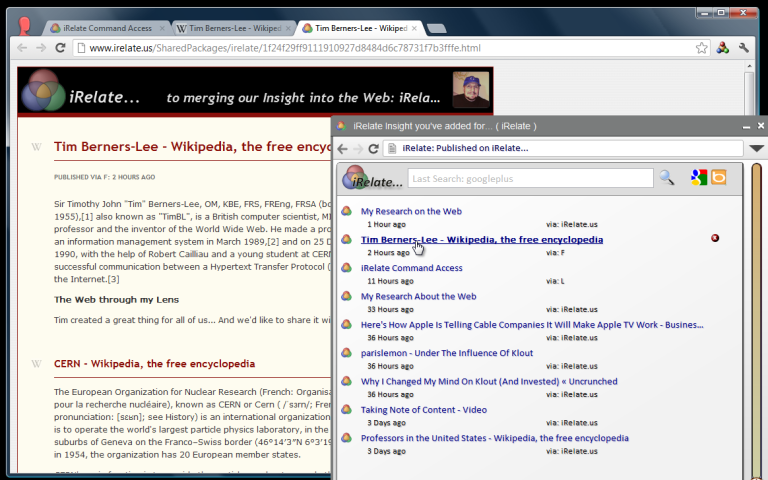Switch to iRelate Command Access tab
This screenshot has height=480, width=768.
107,28
